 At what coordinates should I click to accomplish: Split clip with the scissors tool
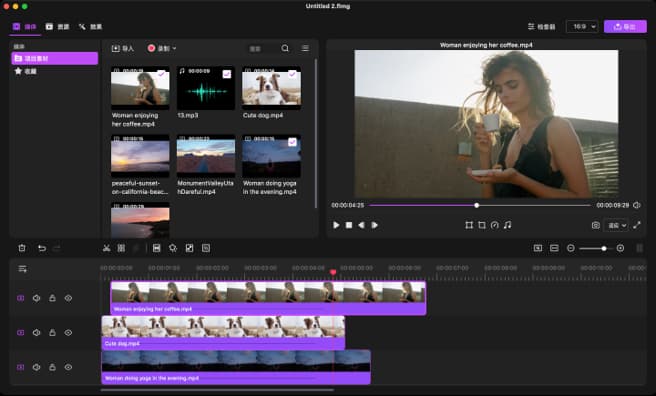[x=107, y=248]
